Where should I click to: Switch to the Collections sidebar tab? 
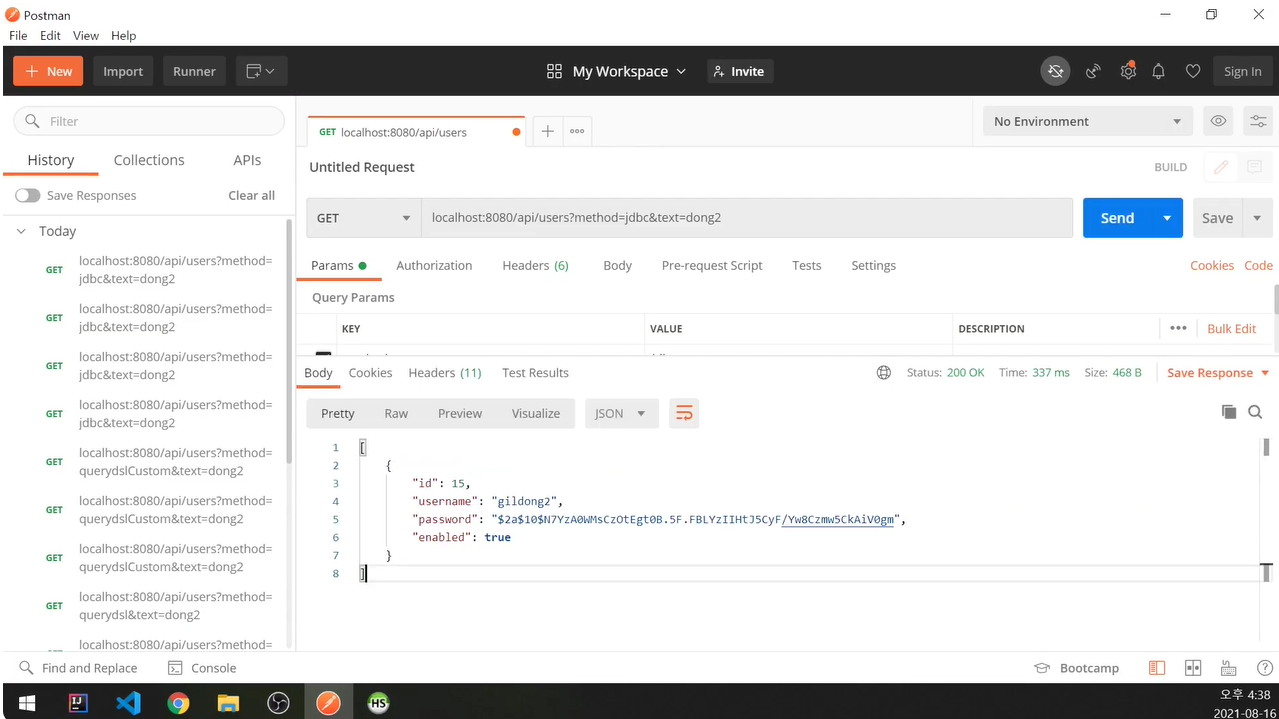pos(149,160)
